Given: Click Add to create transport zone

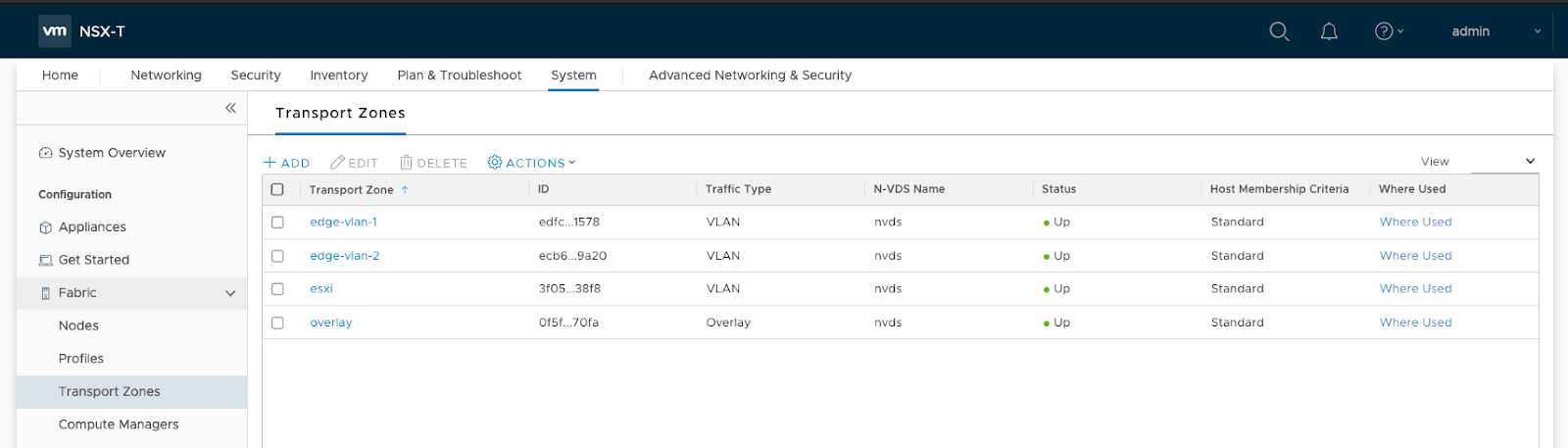Looking at the screenshot, I should pyautogui.click(x=286, y=163).
